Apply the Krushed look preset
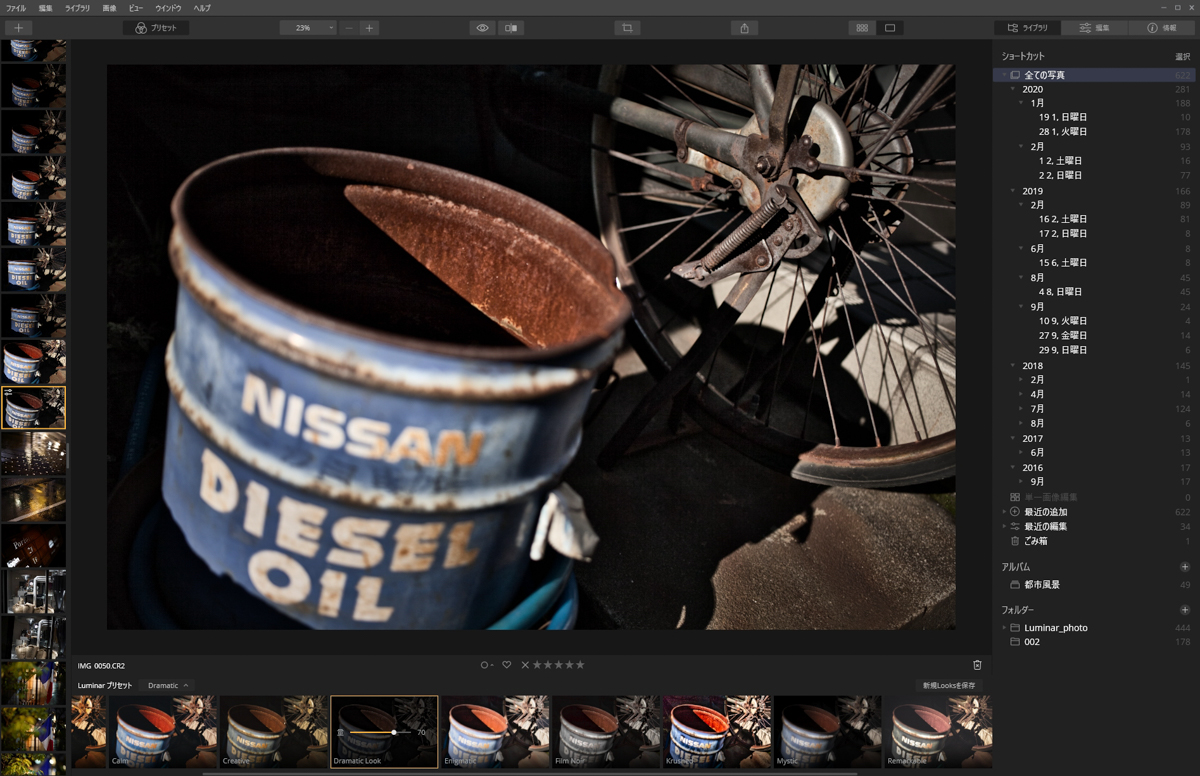The image size is (1200, 776). coord(717,732)
